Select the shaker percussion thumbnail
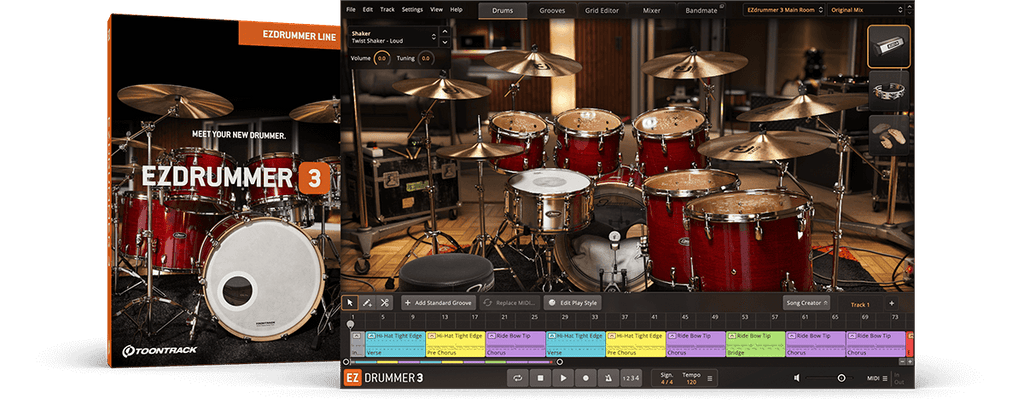Image resolution: width=1024 pixels, height=416 pixels. click(x=889, y=46)
